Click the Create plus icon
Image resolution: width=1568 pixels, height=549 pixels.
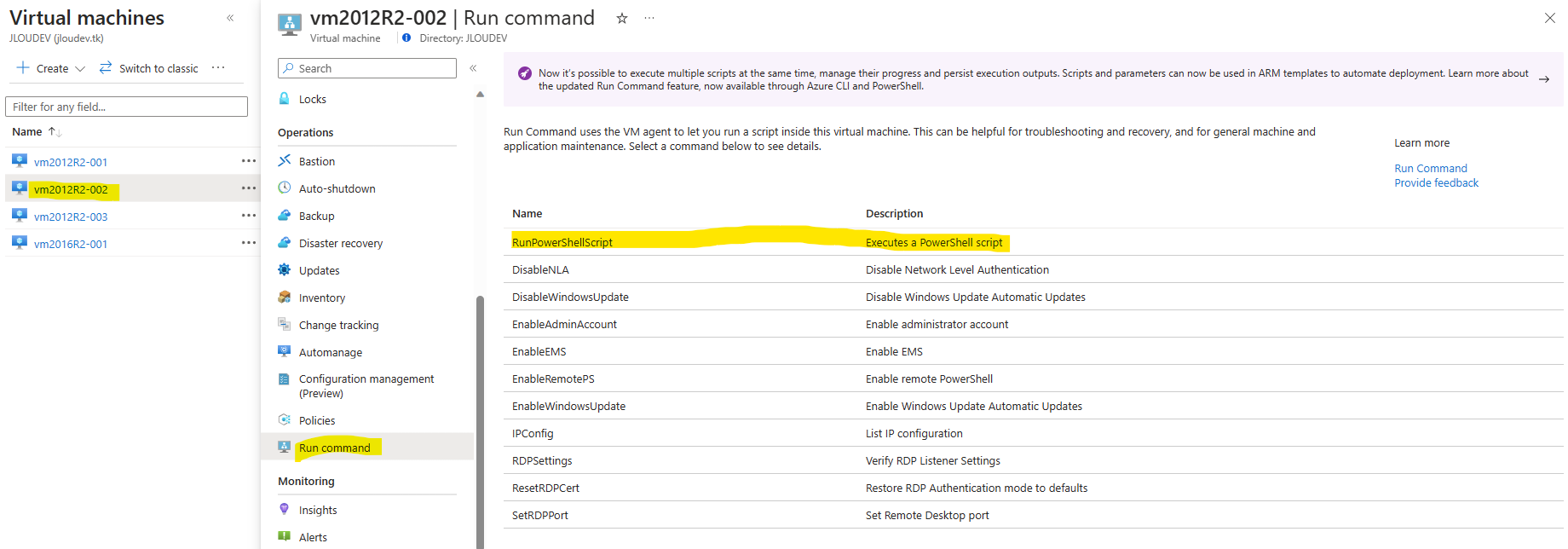click(x=23, y=68)
